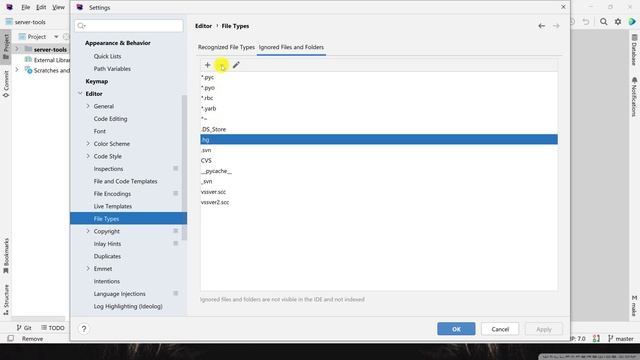
Task: Open the Database tool window
Action: (x=634, y=50)
